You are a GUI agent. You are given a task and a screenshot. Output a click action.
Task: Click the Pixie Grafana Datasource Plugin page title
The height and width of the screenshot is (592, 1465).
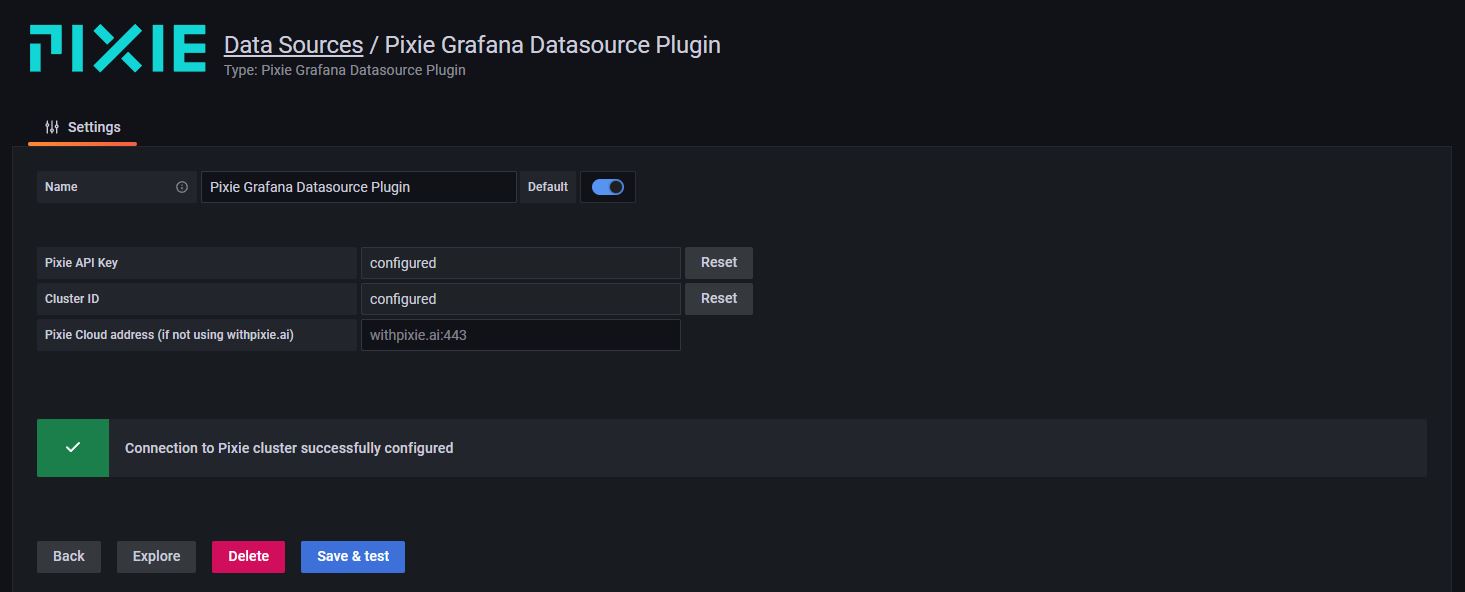(x=552, y=45)
